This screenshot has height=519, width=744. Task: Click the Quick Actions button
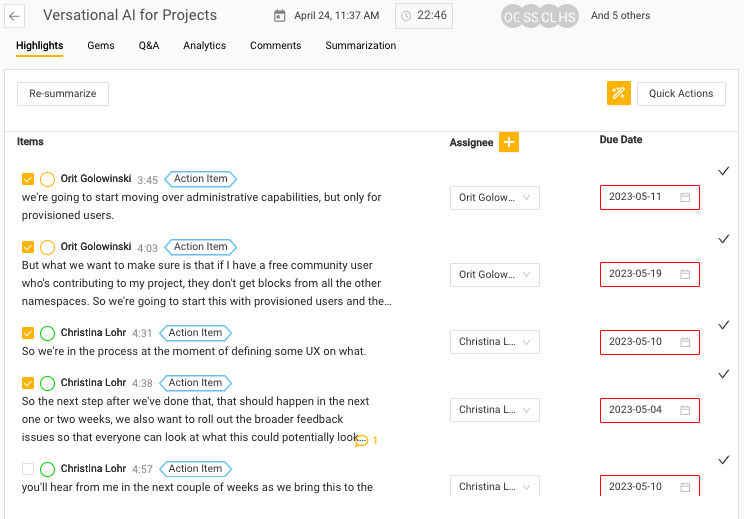coord(680,94)
